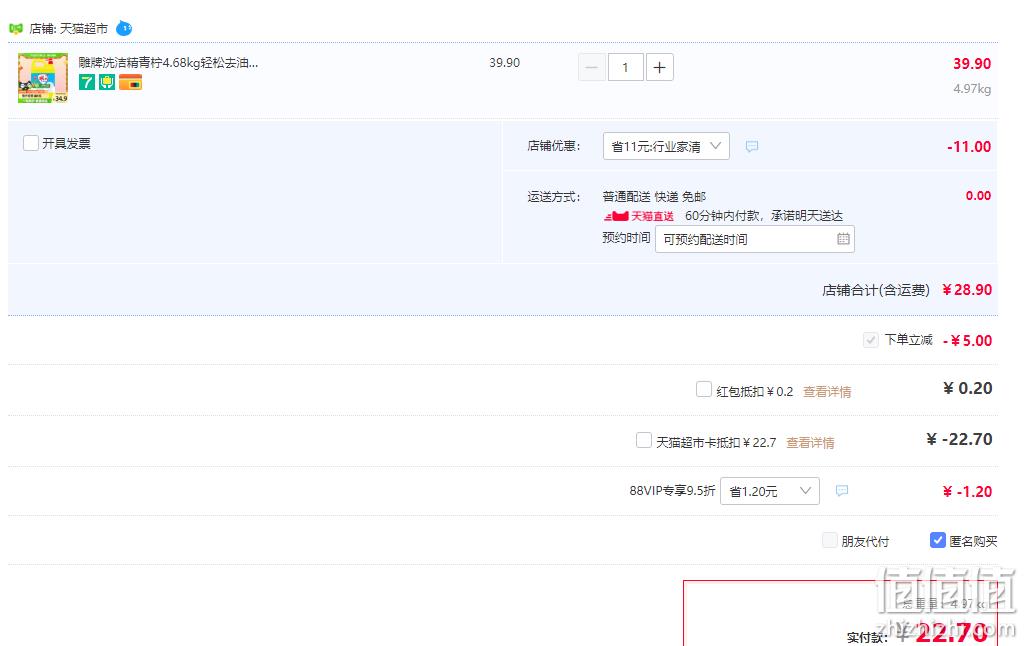Click the 店铺合计 total ¥28.90
Image resolution: width=1025 pixels, height=646 pixels.
pos(967,290)
